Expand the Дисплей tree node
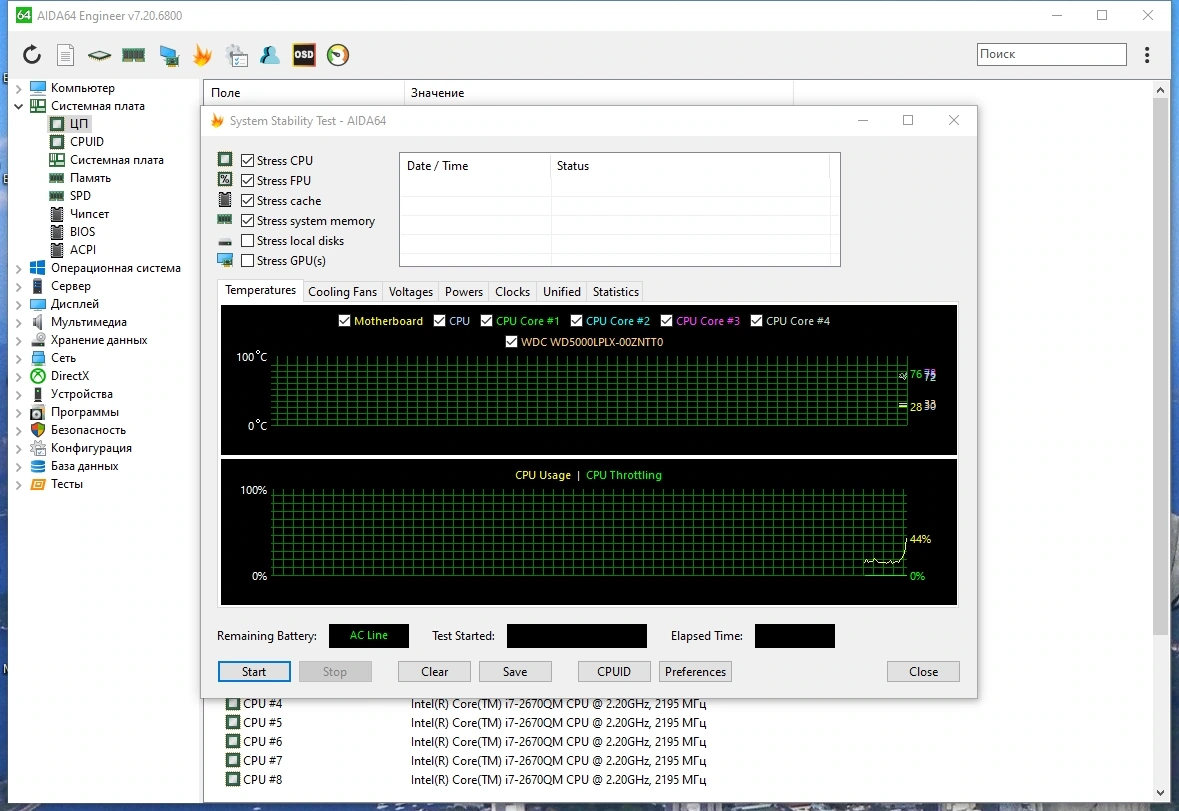 pyautogui.click(x=19, y=304)
